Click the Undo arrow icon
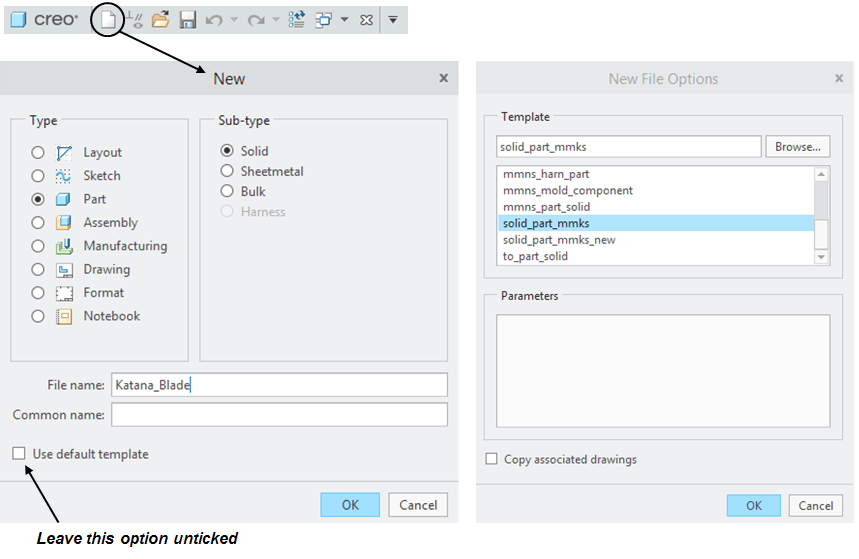The image size is (859, 559). click(213, 19)
